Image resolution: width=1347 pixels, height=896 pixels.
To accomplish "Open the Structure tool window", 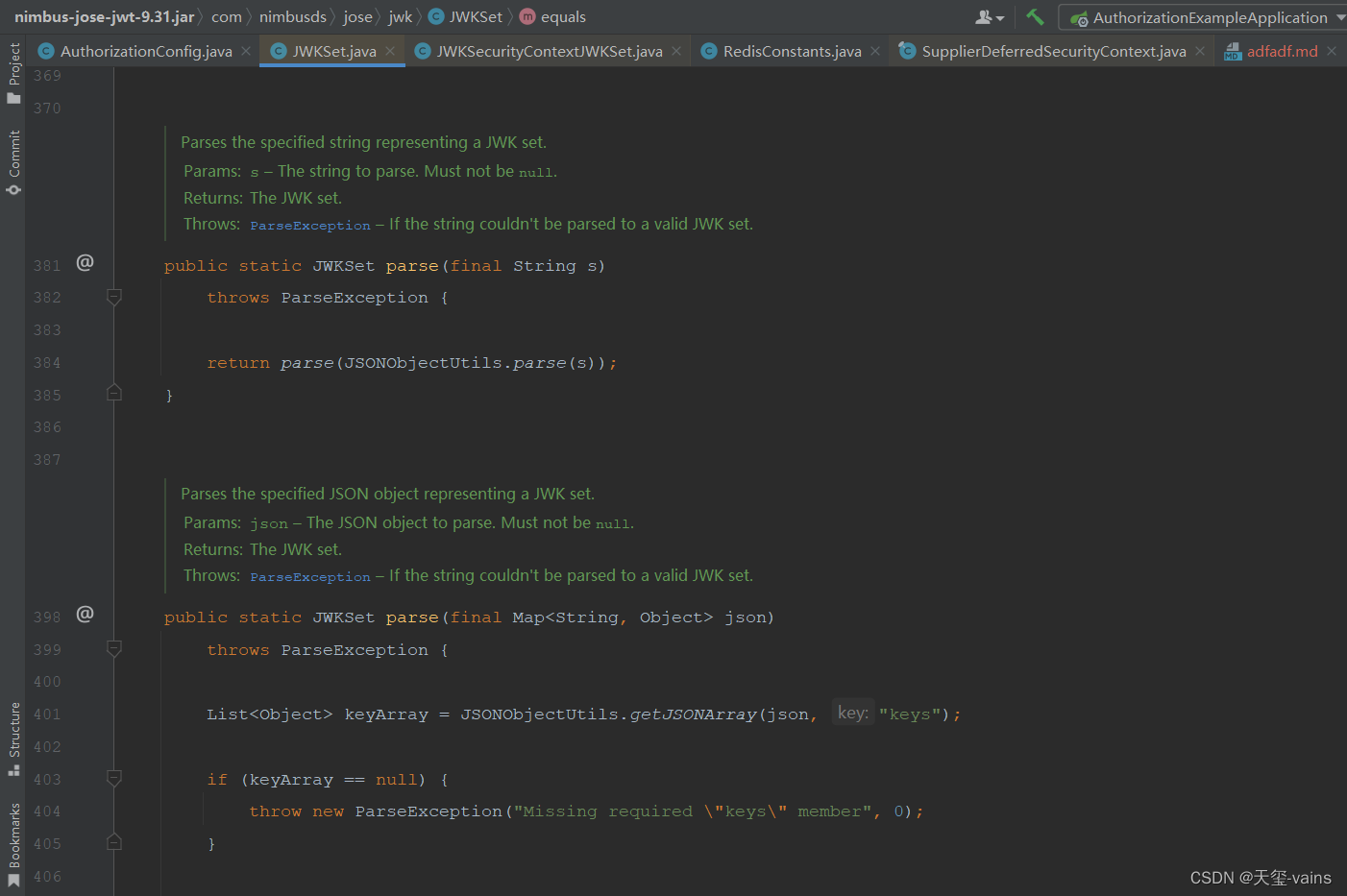I will 13,739.
